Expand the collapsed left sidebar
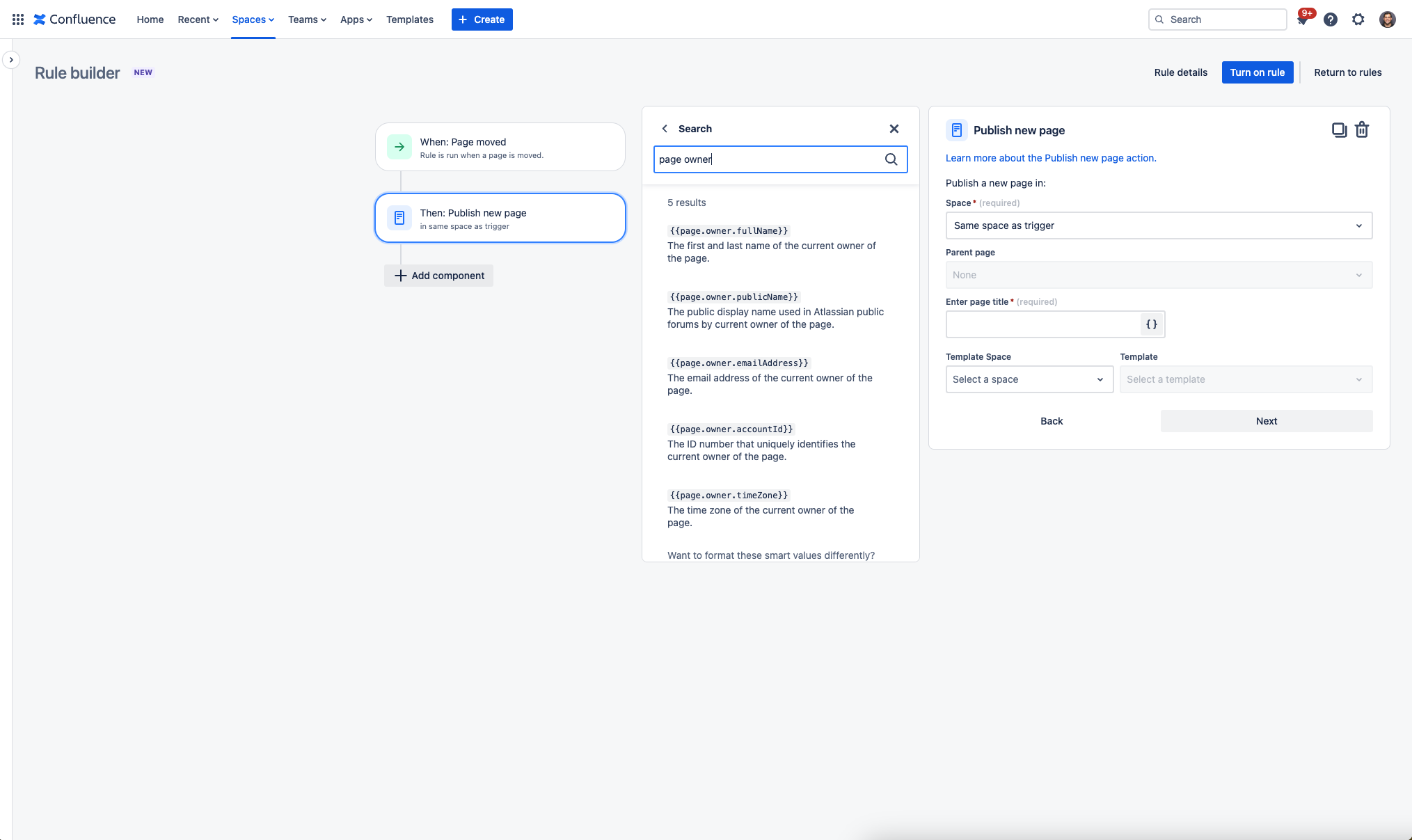 coord(11,60)
